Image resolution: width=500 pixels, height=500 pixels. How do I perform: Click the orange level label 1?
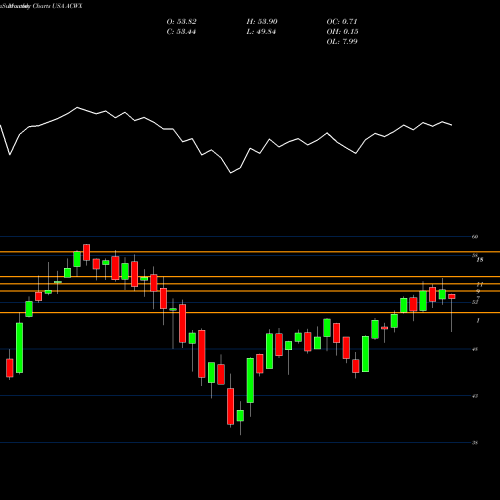[478, 321]
